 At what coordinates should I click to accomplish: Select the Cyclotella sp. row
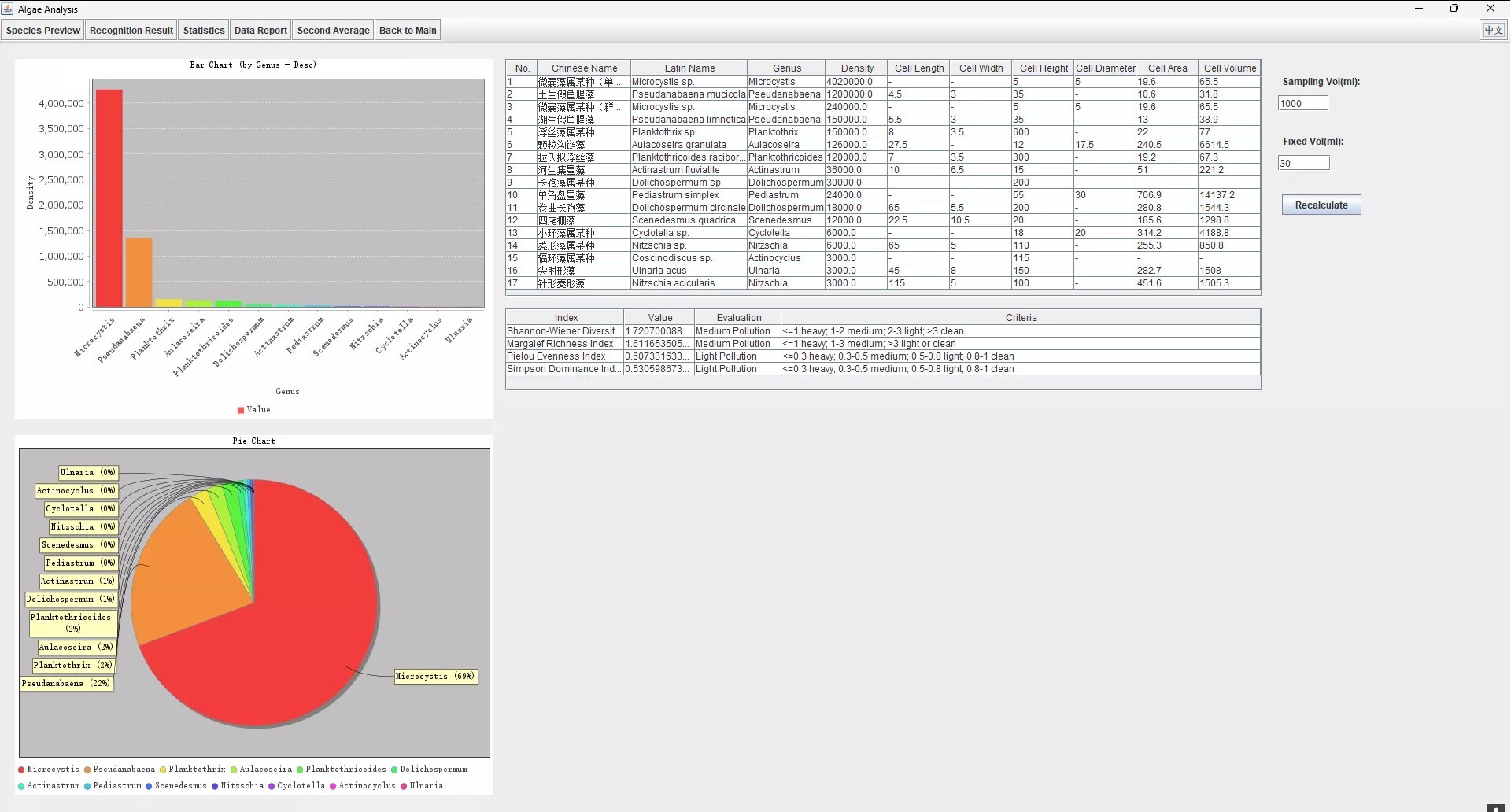coord(883,233)
